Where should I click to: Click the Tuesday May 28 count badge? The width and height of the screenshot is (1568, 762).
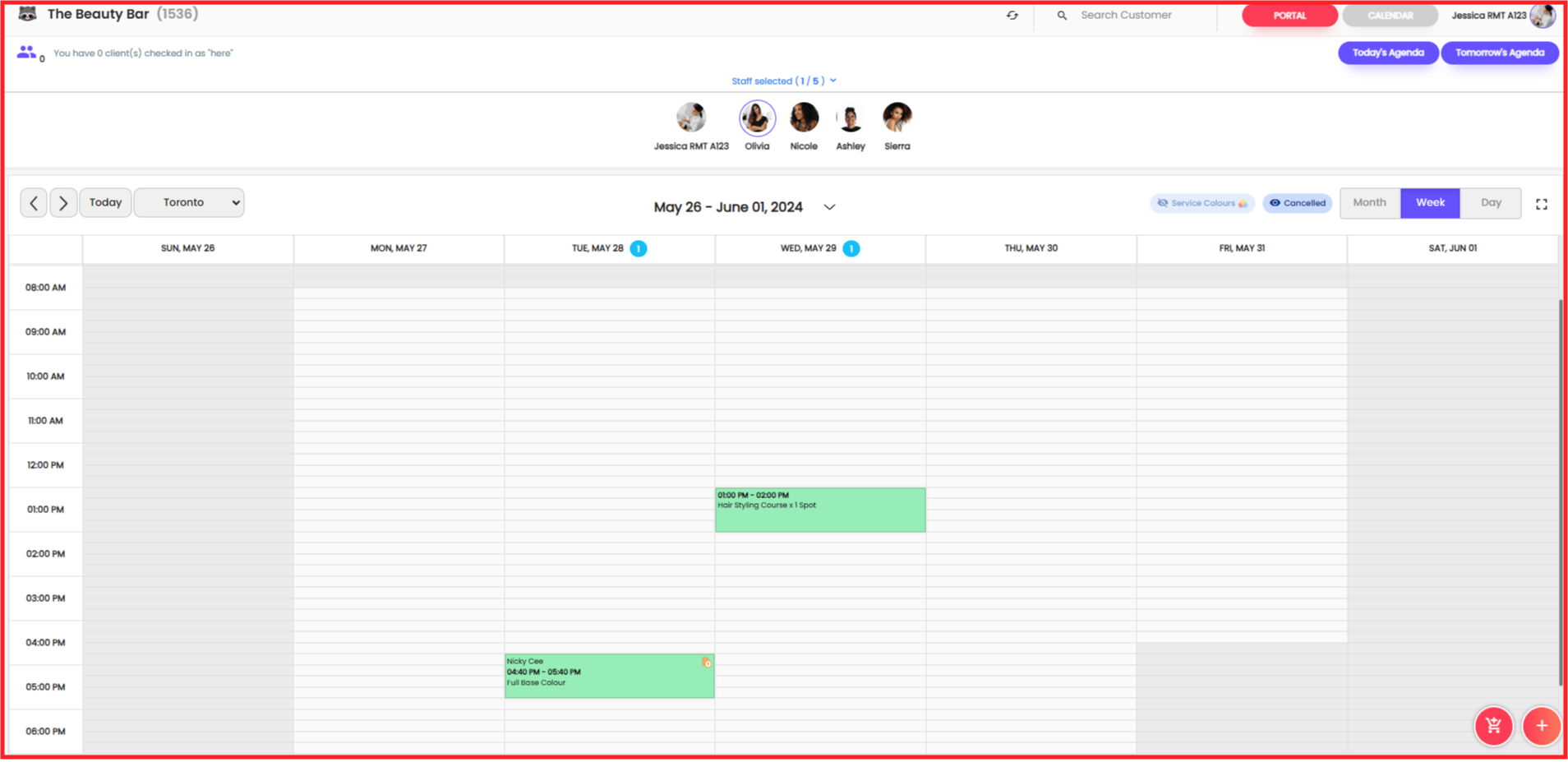[x=639, y=248]
